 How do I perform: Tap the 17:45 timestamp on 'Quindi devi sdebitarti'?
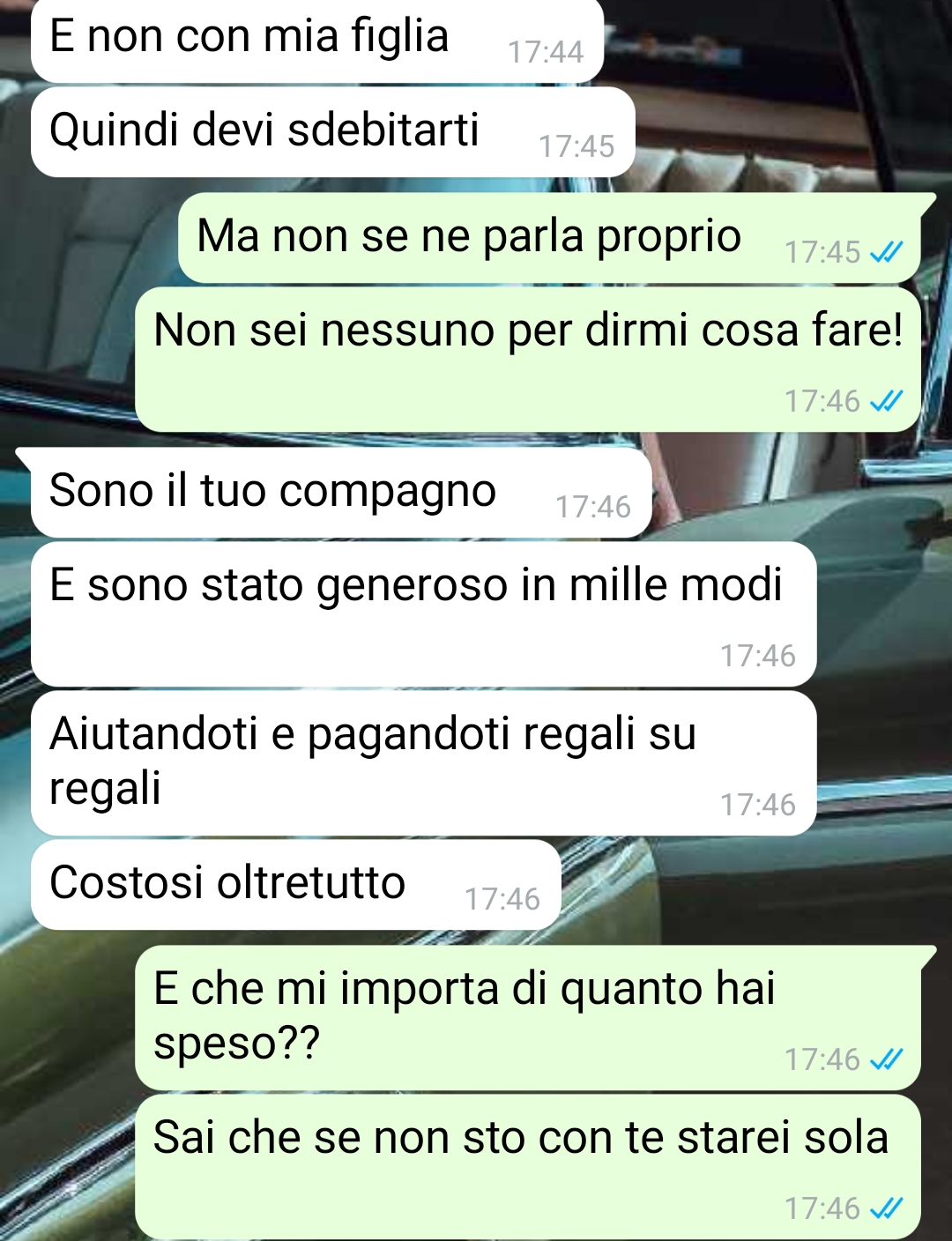pyautogui.click(x=576, y=146)
